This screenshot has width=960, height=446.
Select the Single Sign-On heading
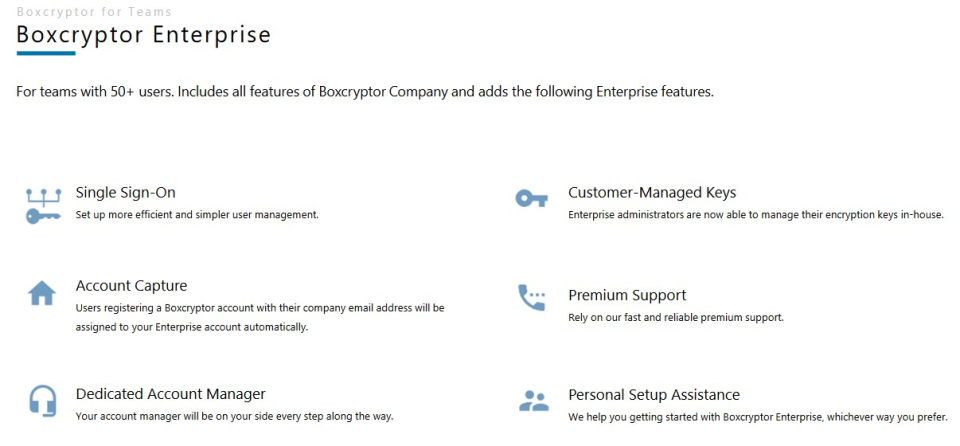click(125, 192)
